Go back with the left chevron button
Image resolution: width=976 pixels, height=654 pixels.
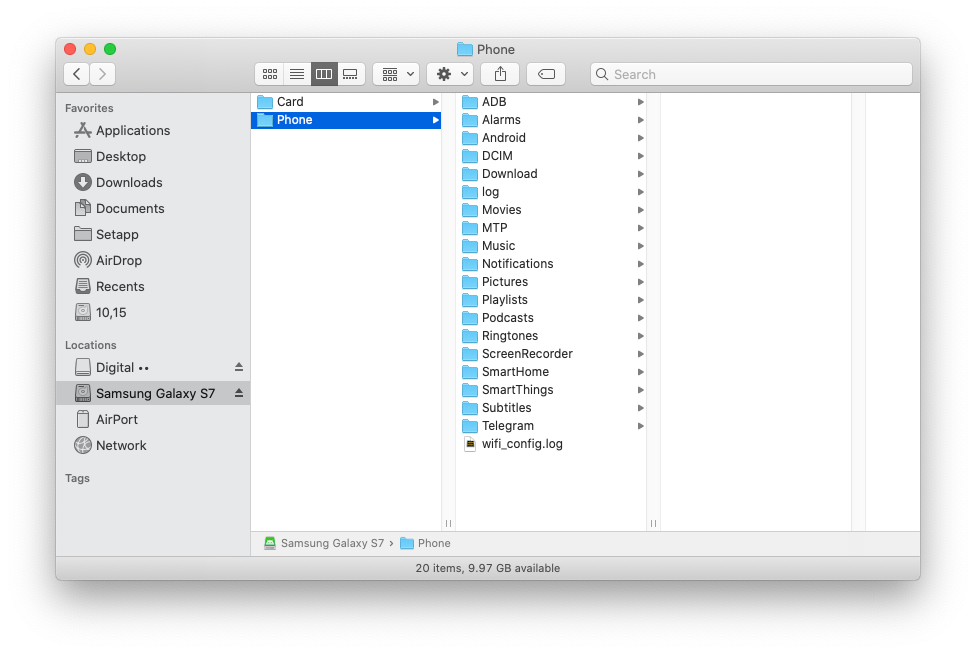pos(77,74)
